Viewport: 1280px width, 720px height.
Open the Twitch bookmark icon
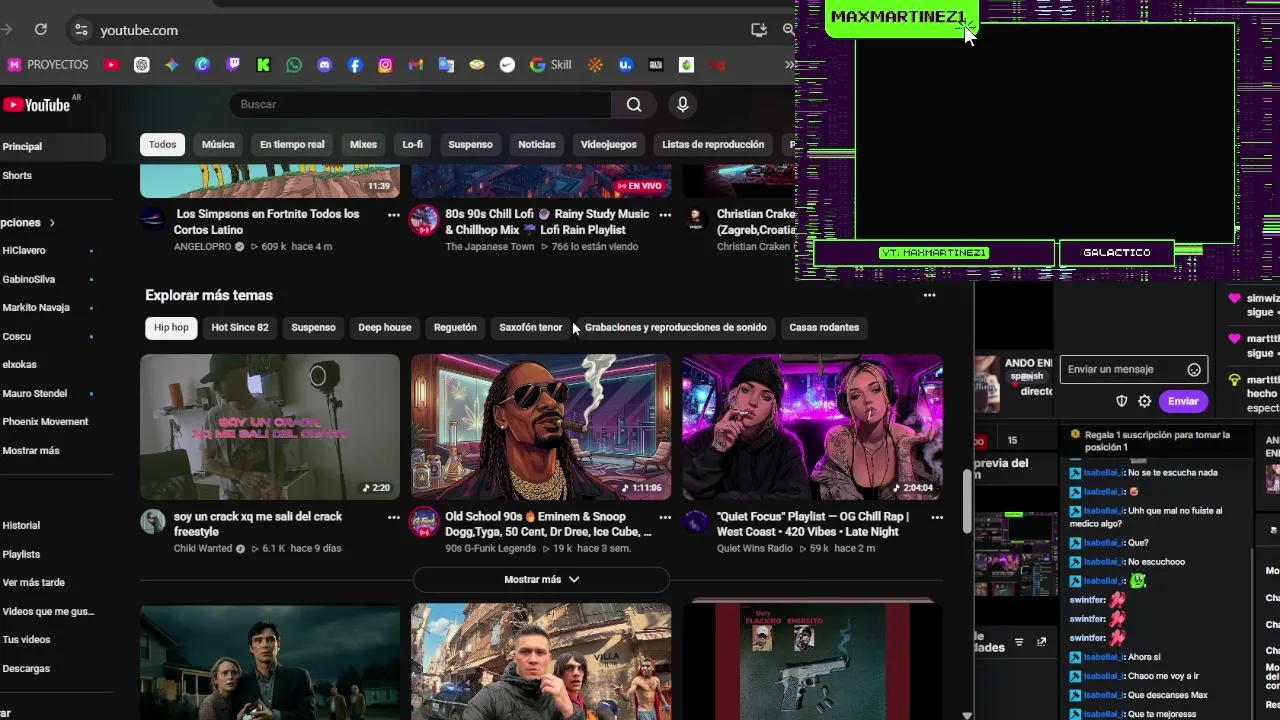(x=233, y=65)
